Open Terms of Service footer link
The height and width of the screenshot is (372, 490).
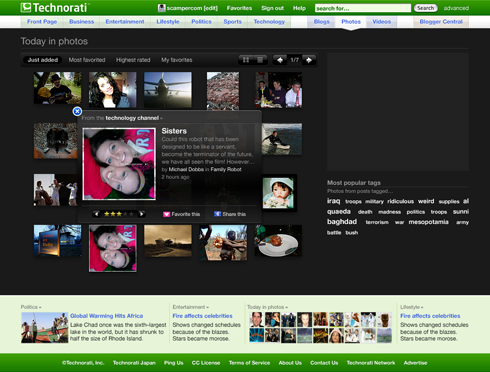click(249, 363)
